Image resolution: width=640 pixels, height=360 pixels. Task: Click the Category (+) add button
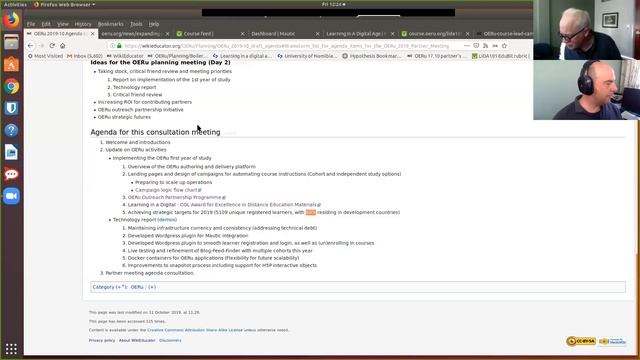[x=152, y=287]
